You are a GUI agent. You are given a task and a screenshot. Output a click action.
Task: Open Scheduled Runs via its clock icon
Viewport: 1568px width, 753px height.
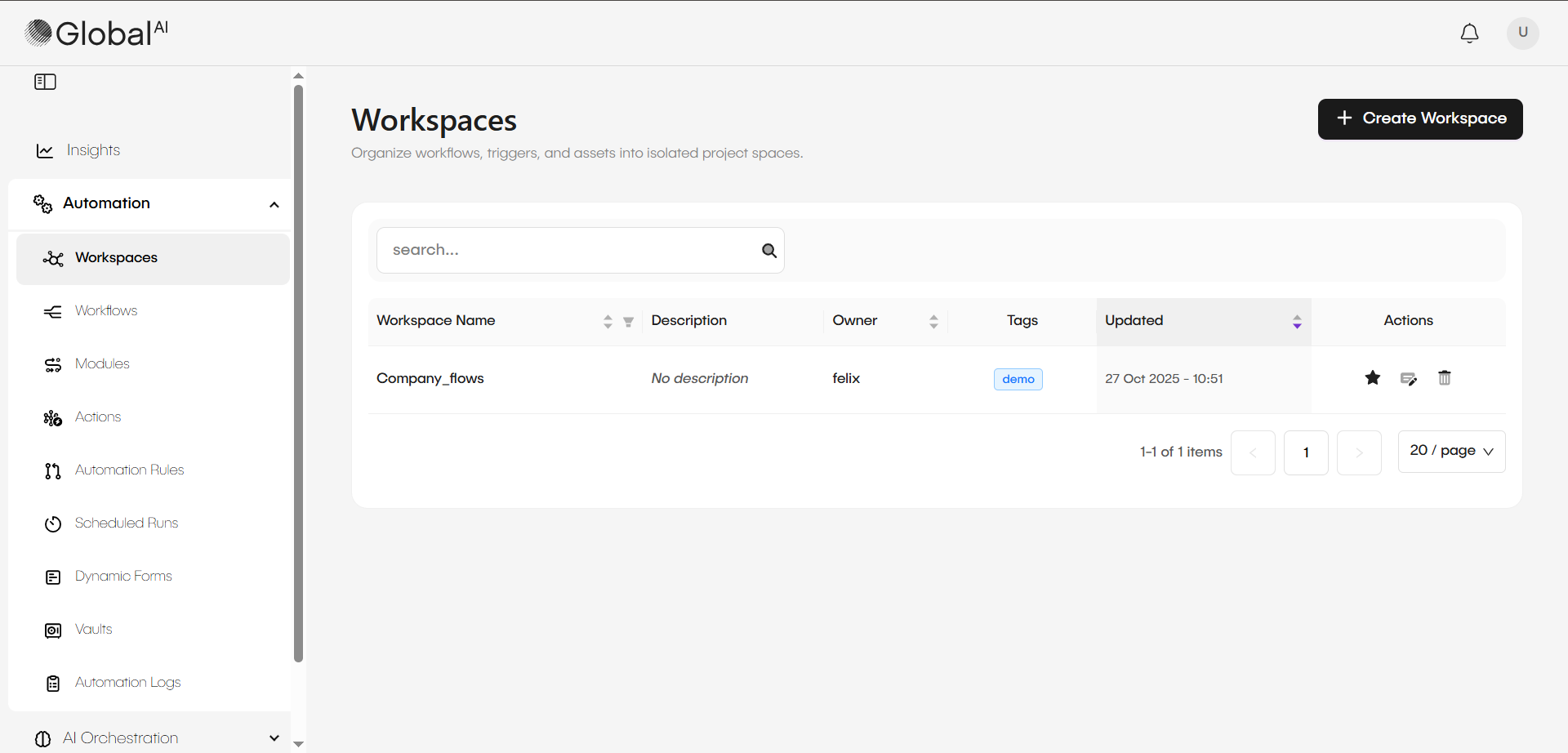[x=52, y=524]
